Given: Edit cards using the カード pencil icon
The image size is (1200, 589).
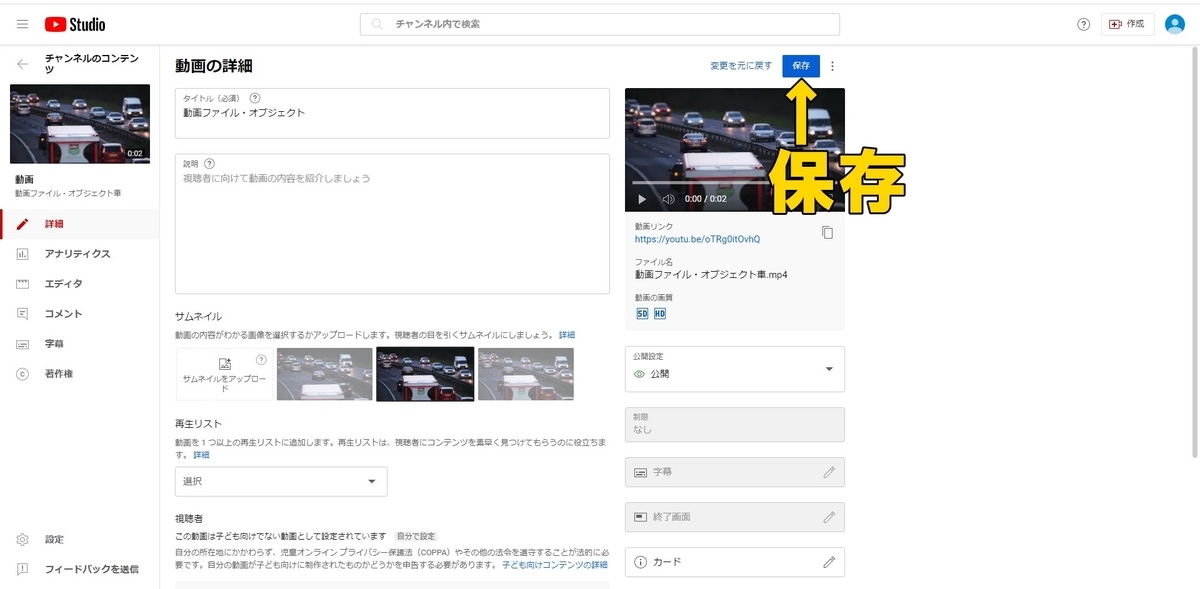Looking at the screenshot, I should (828, 562).
